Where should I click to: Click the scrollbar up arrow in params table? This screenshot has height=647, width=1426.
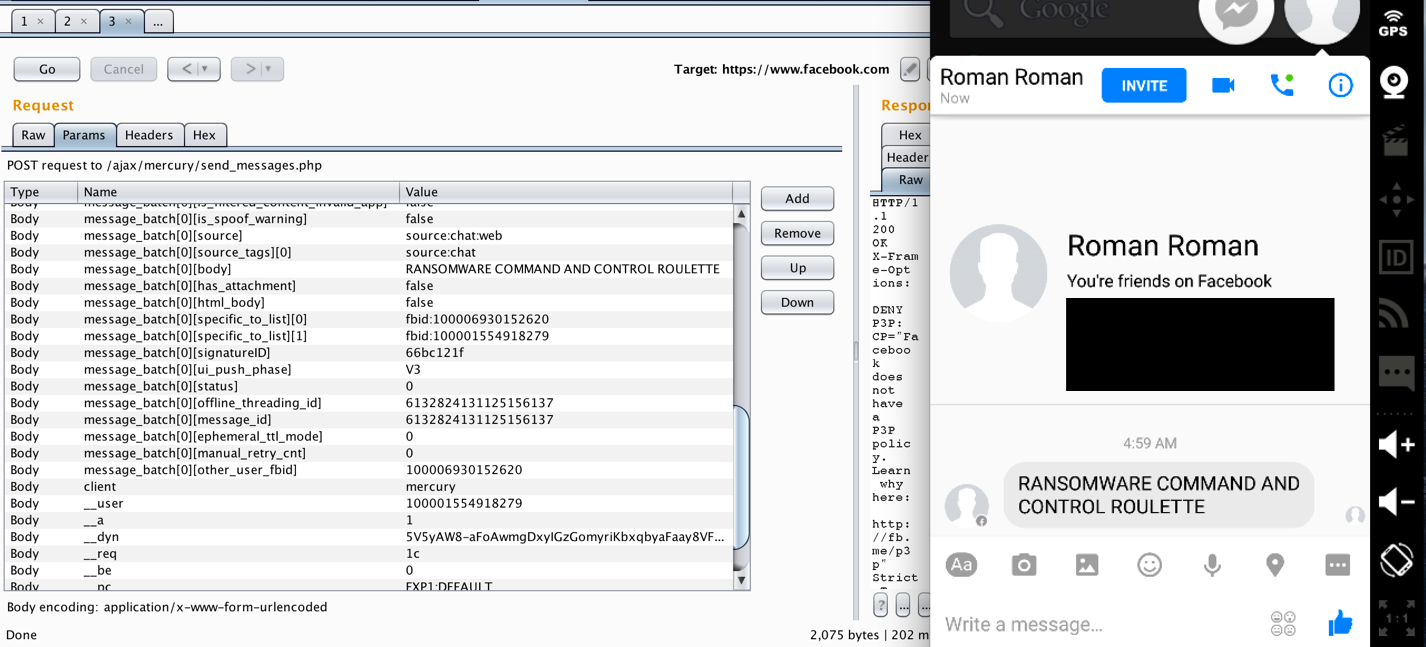pos(741,213)
